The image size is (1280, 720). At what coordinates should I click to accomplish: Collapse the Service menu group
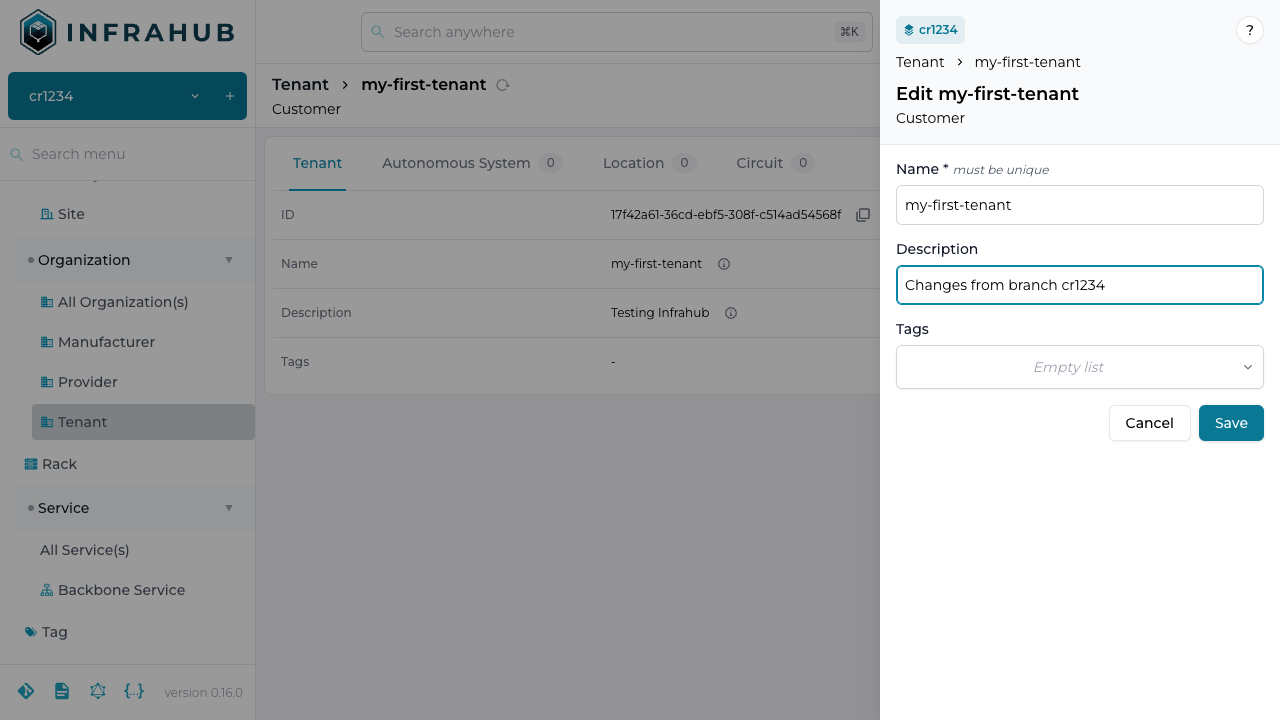pyautogui.click(x=135, y=508)
